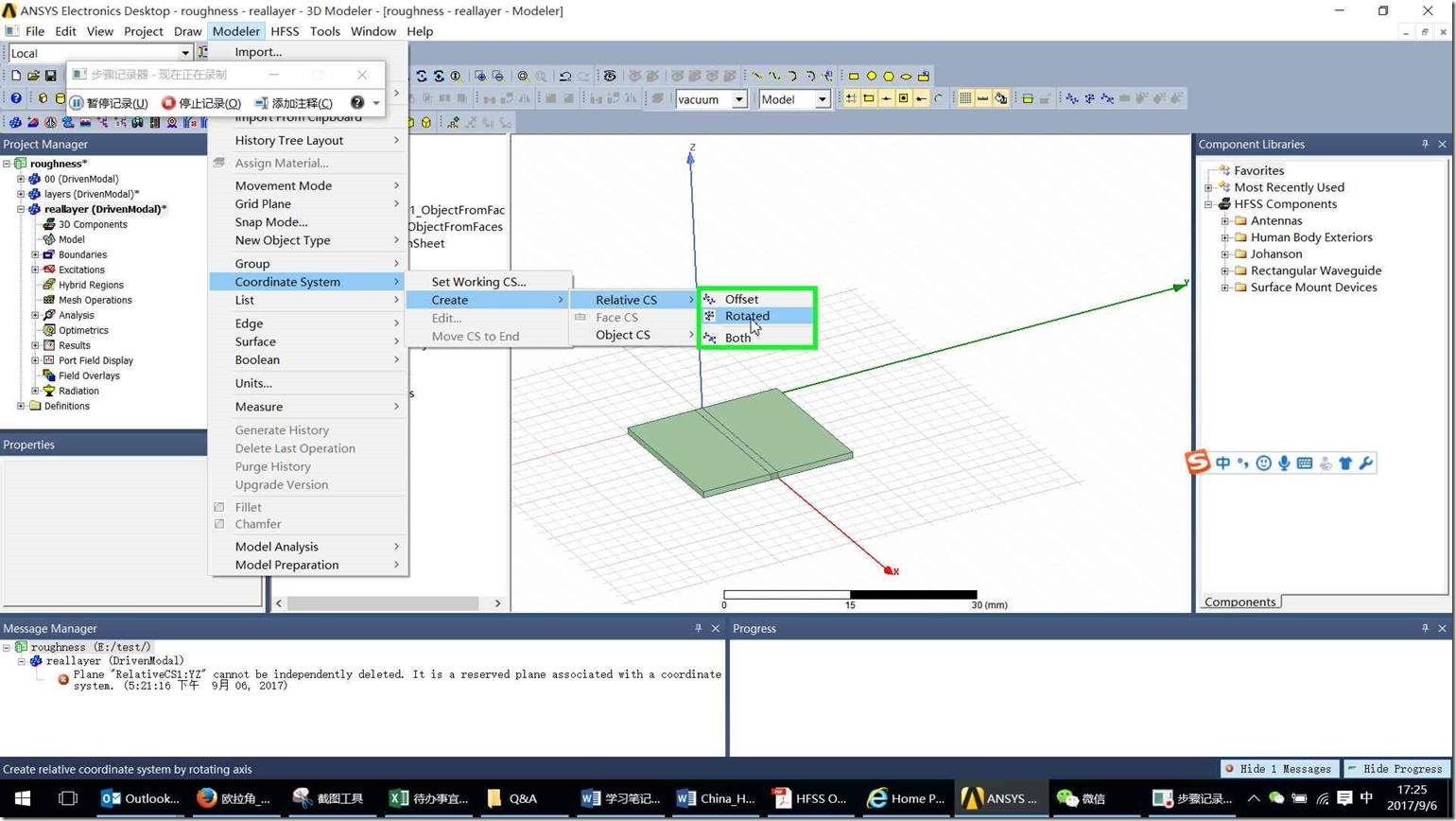Choose Set Working CS... menu item
1456x821 pixels.
[x=489, y=282]
